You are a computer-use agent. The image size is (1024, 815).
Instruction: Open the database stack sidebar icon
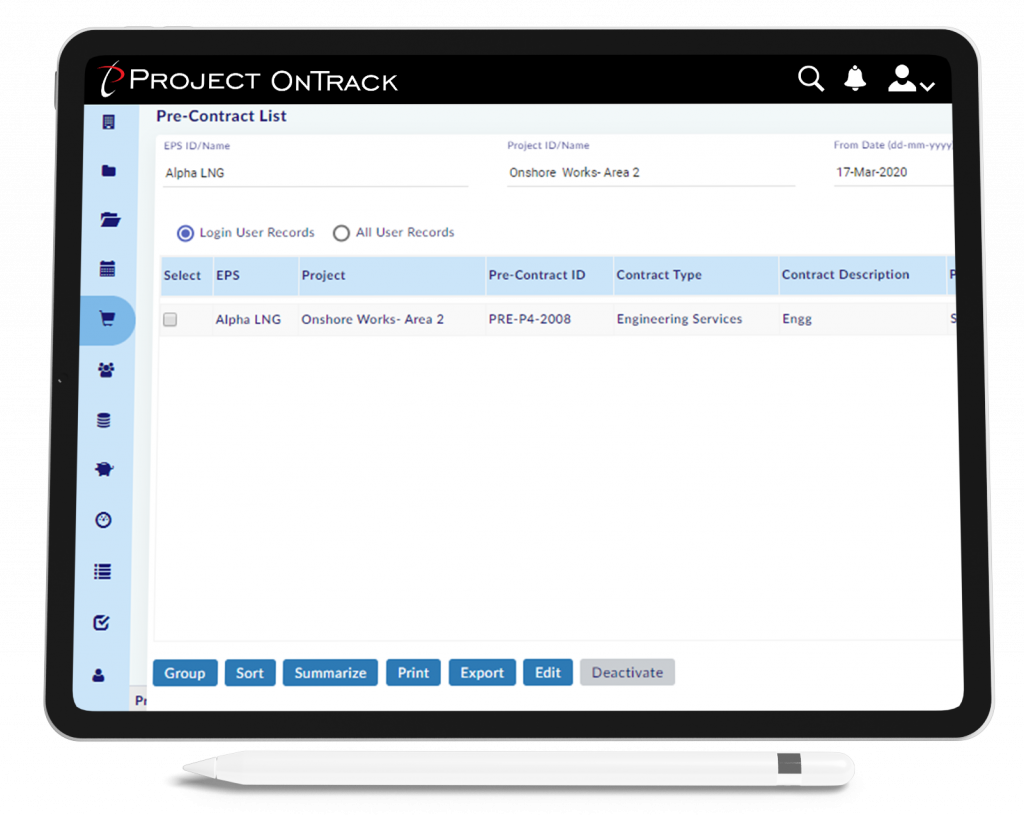(x=104, y=420)
